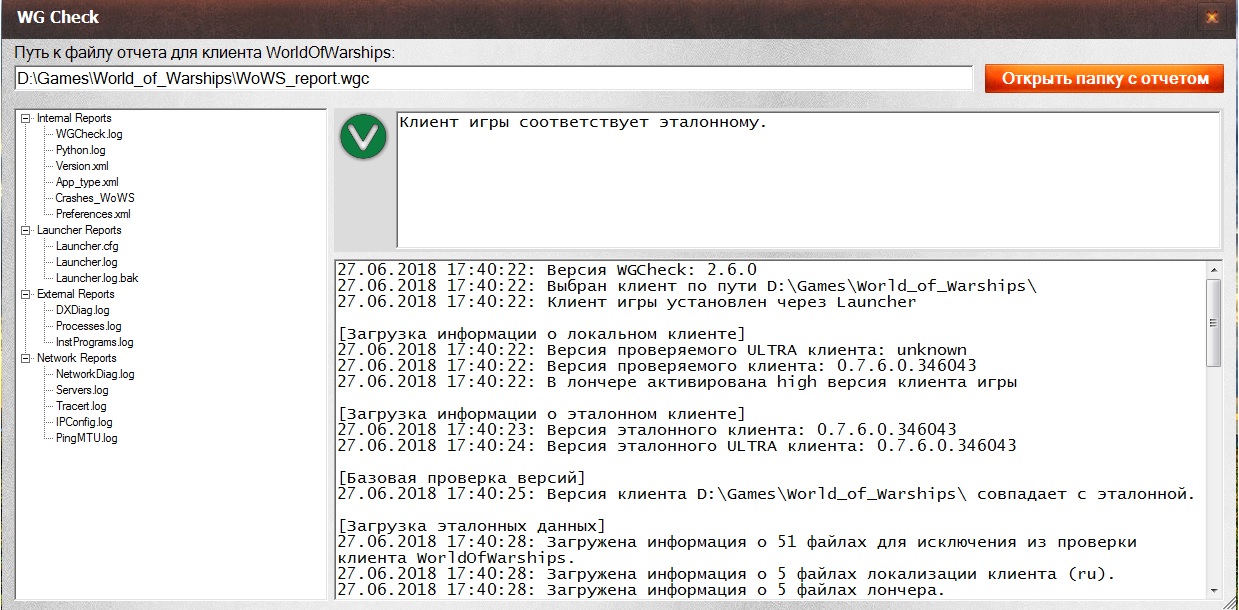
Task: Select IPConfig.log report
Action: pyautogui.click(x=84, y=422)
